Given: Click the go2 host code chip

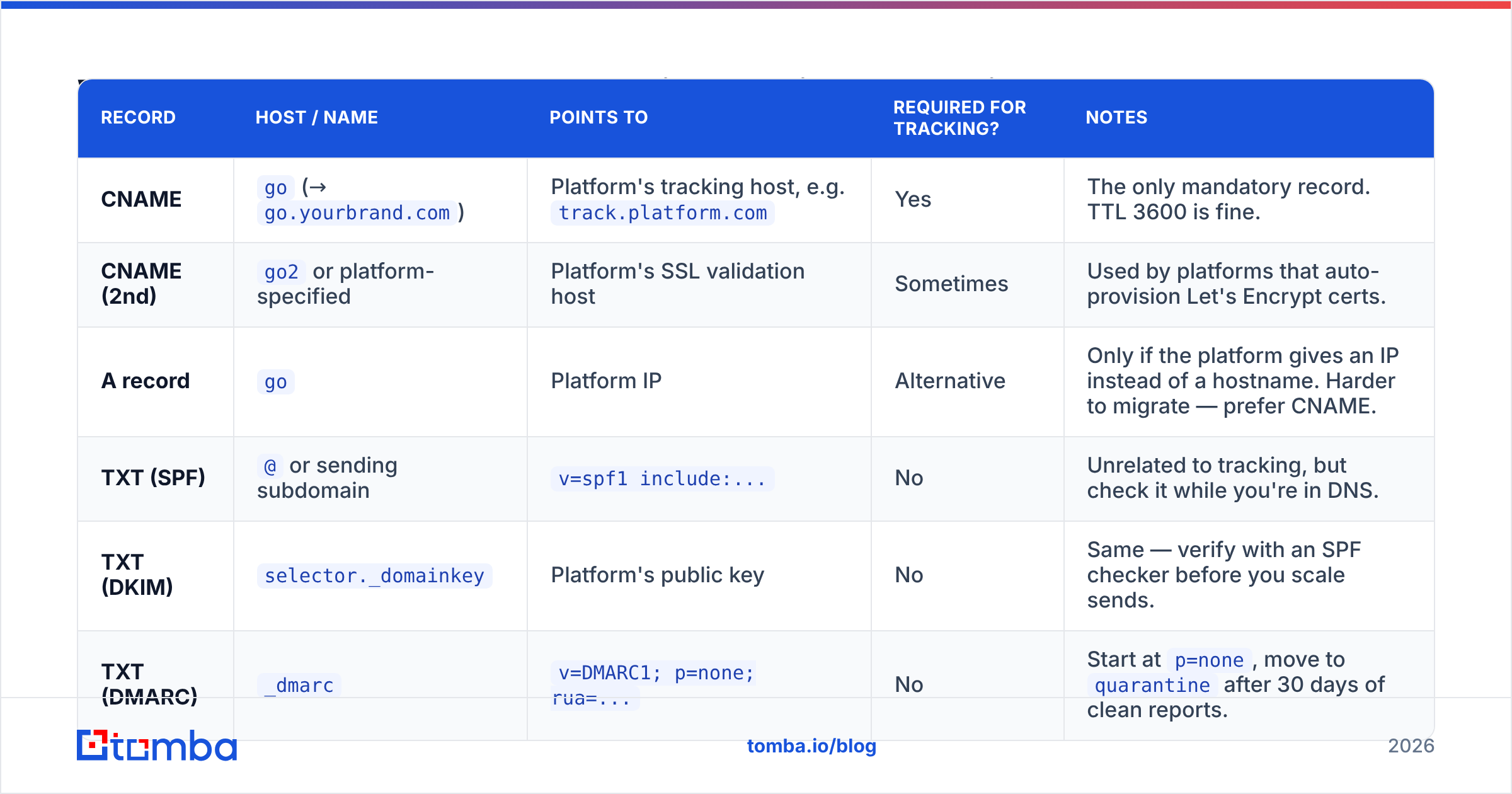Looking at the screenshot, I should click(282, 272).
